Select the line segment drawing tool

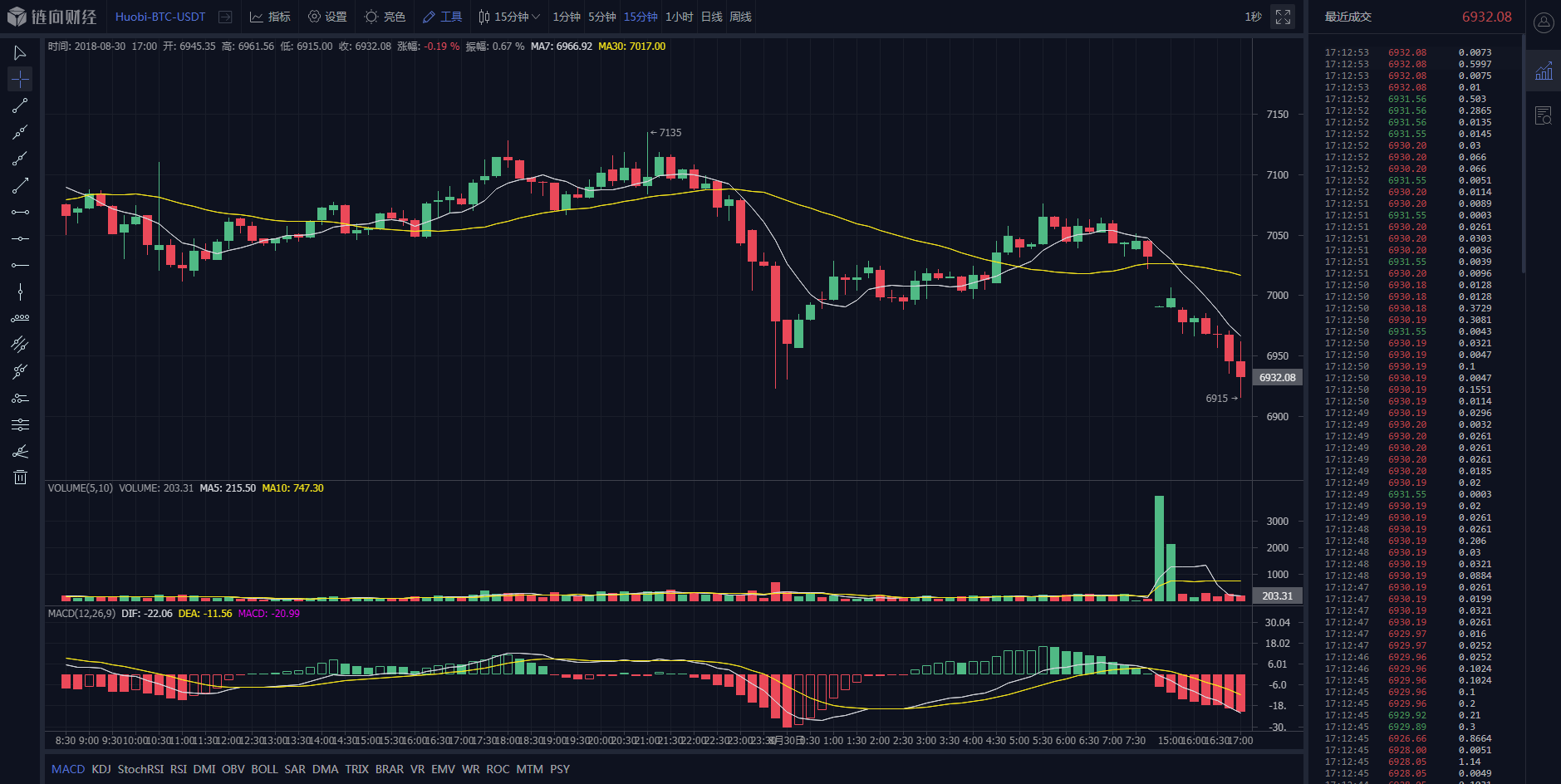pyautogui.click(x=20, y=105)
